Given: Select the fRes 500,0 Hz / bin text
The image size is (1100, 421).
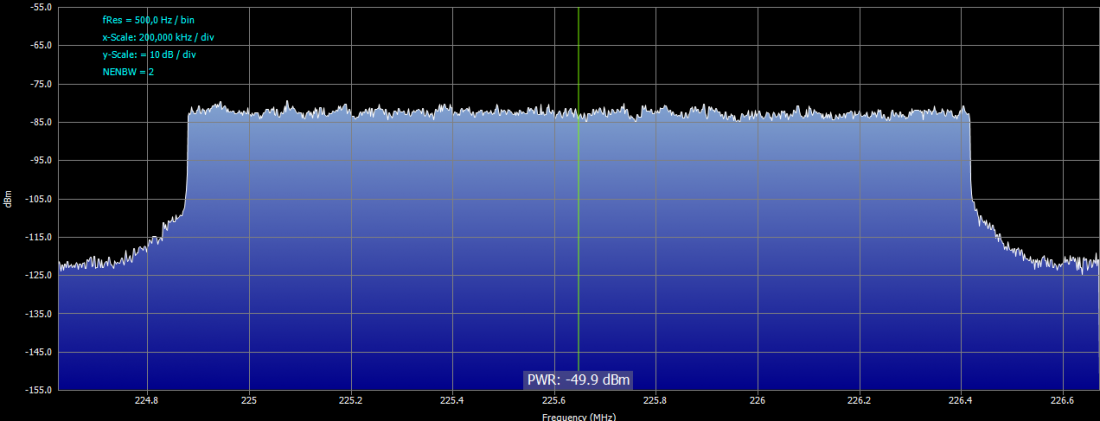Looking at the screenshot, I should coord(149,20).
